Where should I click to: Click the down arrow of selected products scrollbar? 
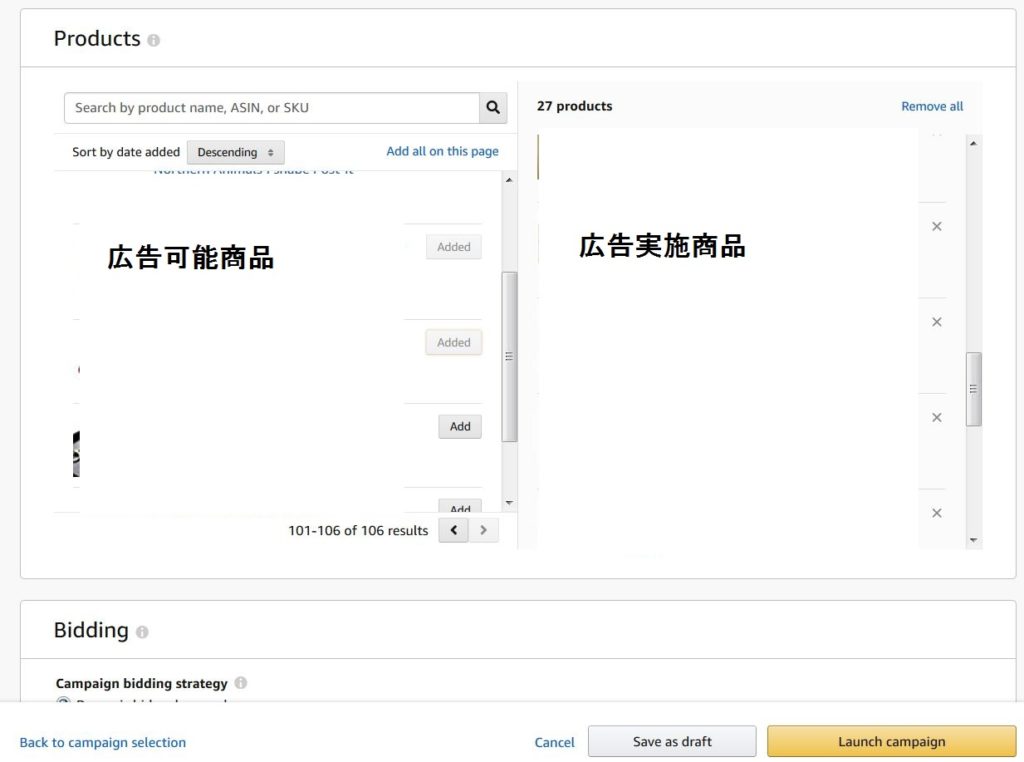point(974,540)
